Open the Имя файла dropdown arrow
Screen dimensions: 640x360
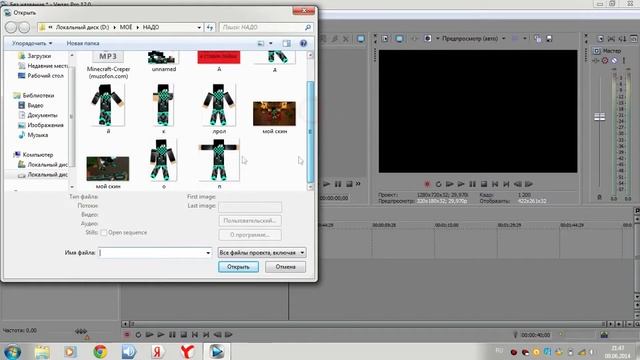(208, 253)
